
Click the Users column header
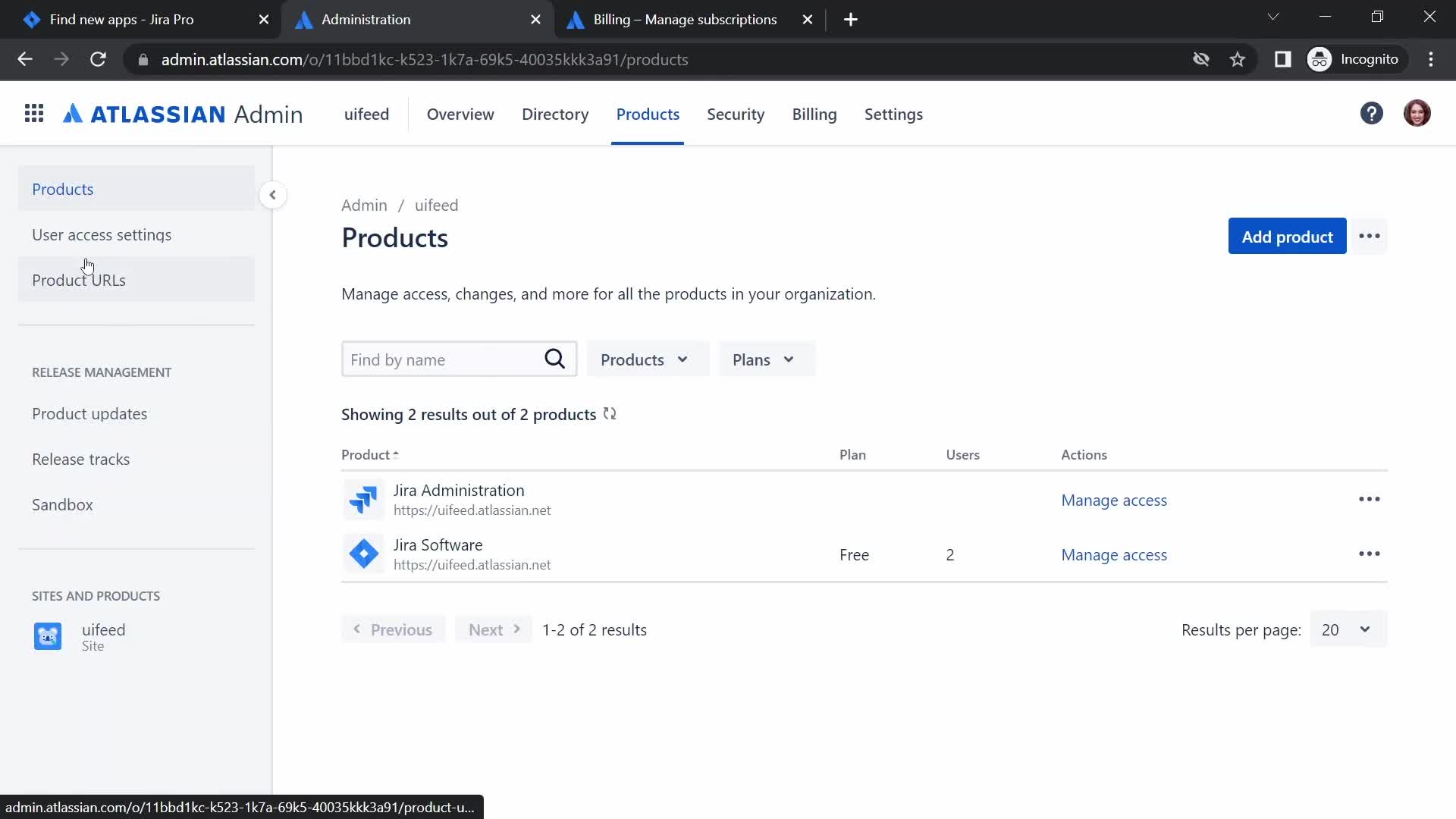(x=962, y=455)
